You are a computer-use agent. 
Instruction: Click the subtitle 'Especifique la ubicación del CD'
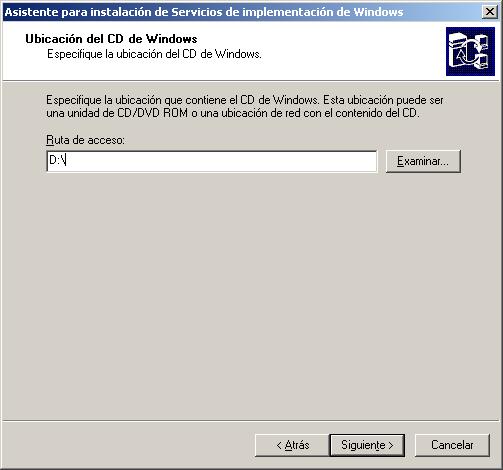(154, 54)
